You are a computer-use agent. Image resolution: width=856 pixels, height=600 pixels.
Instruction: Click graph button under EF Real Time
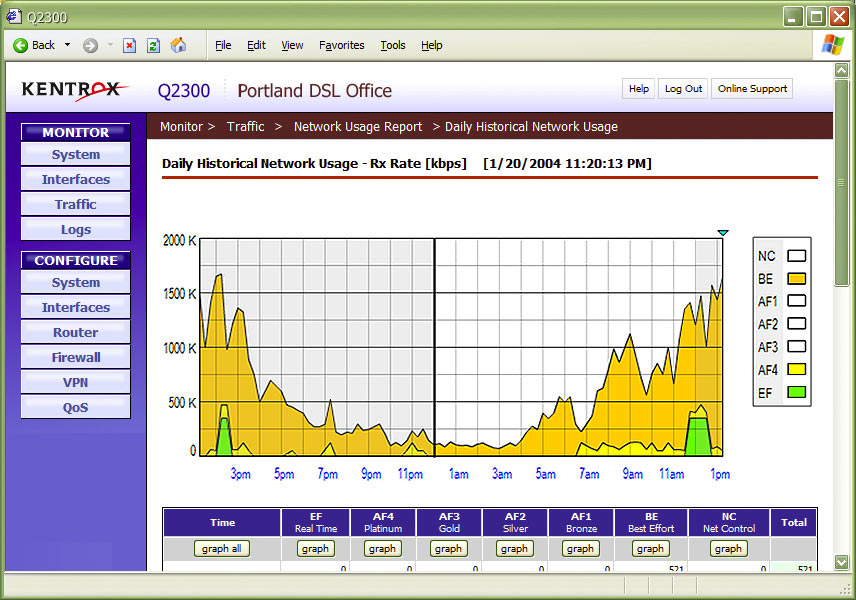[316, 549]
